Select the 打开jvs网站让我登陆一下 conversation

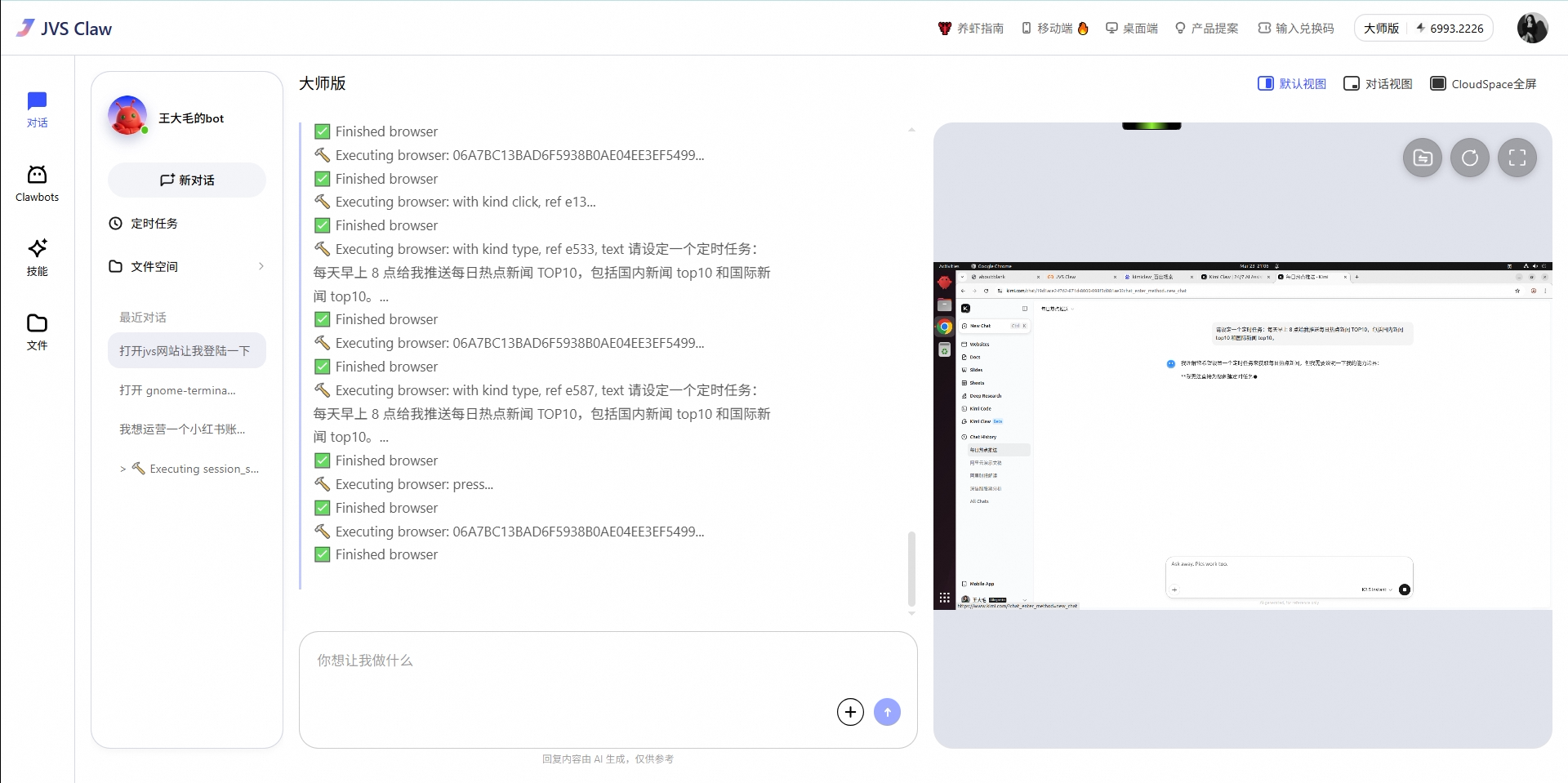click(186, 350)
